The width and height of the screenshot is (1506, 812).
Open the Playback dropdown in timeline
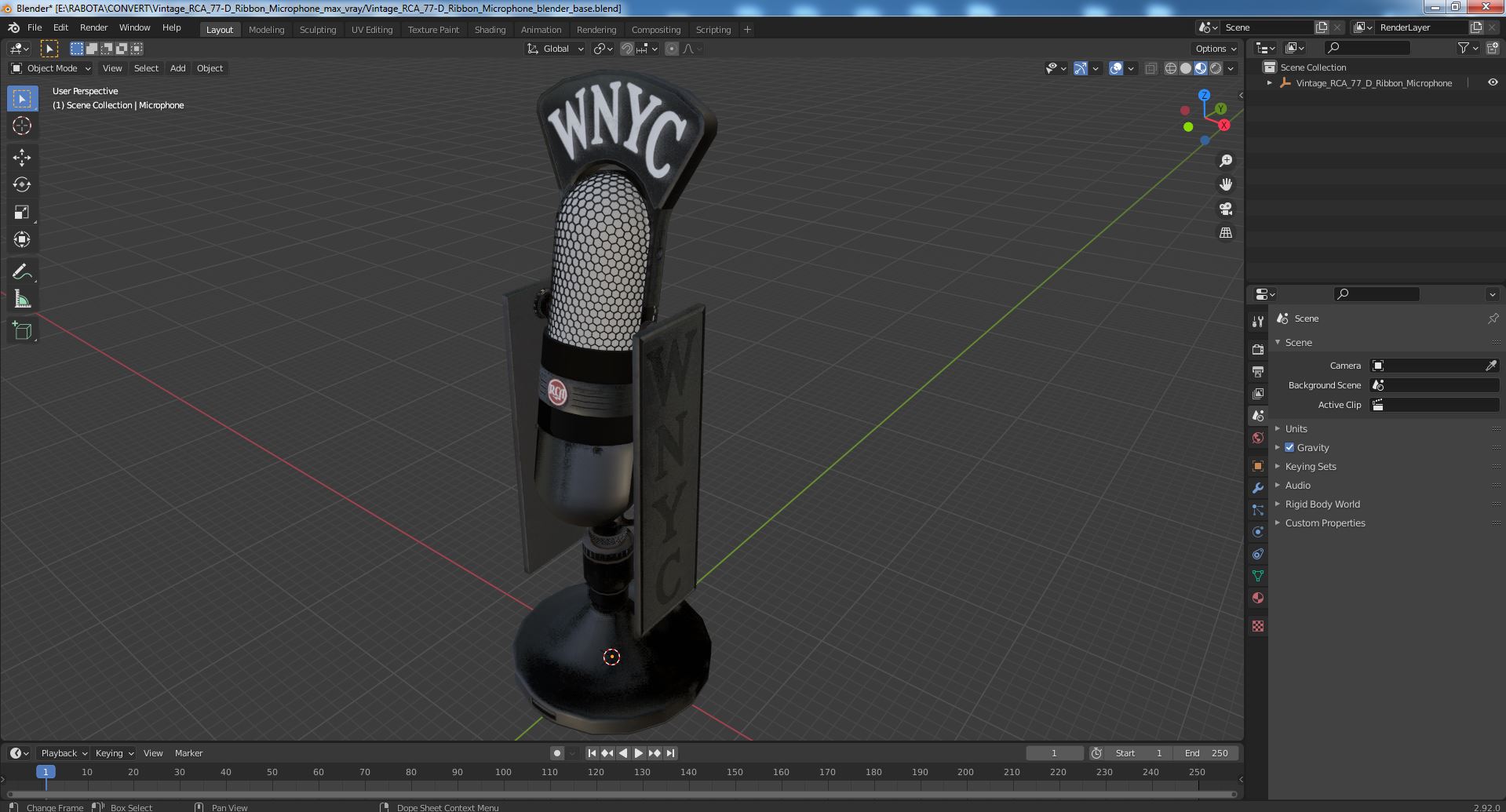64,753
